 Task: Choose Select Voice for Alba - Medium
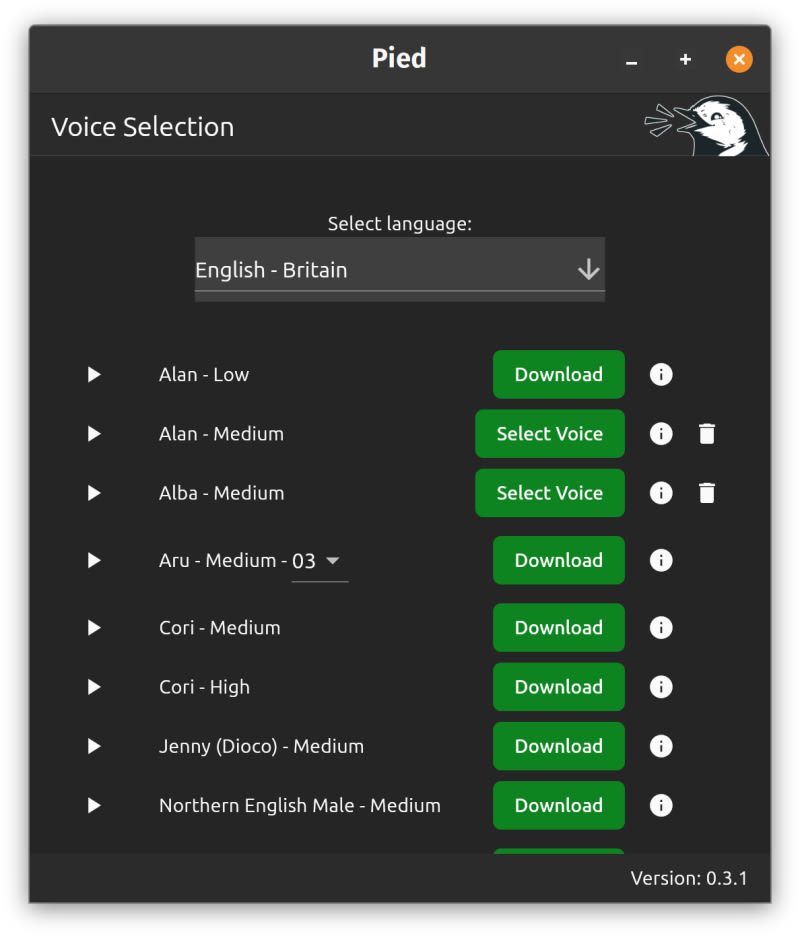(549, 493)
